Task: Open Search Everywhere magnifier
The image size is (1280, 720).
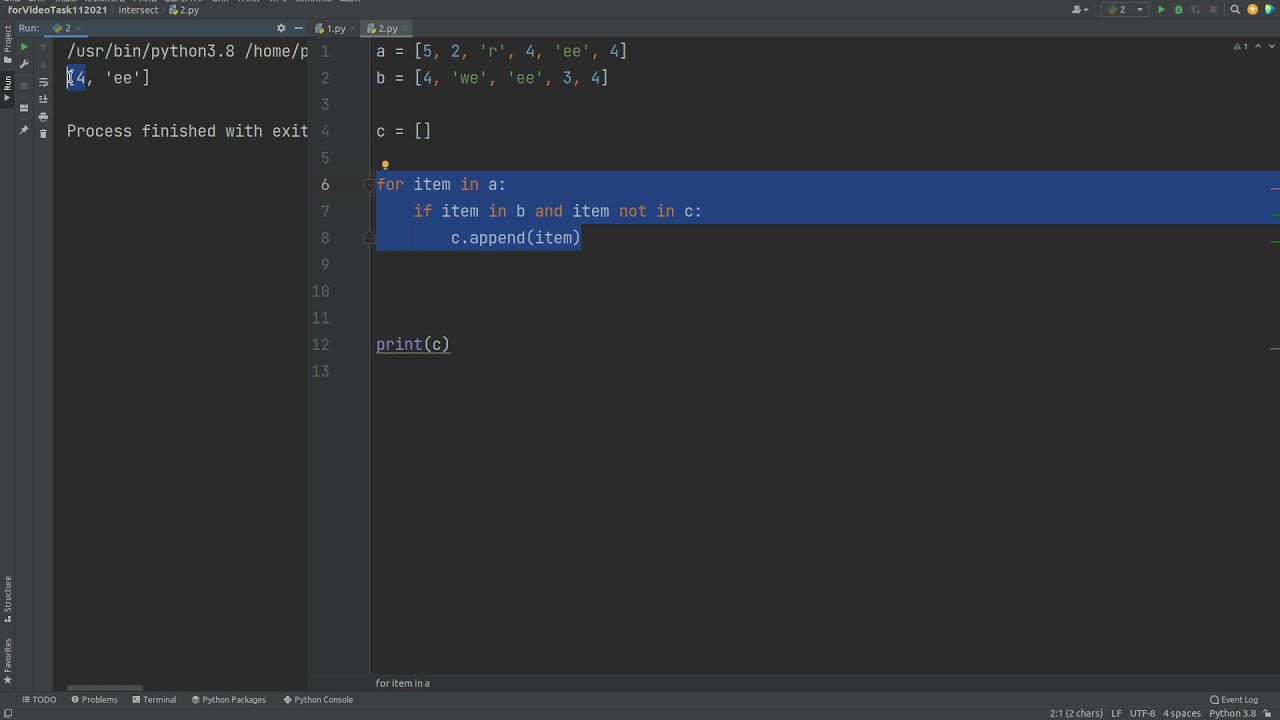Action: [x=1235, y=9]
